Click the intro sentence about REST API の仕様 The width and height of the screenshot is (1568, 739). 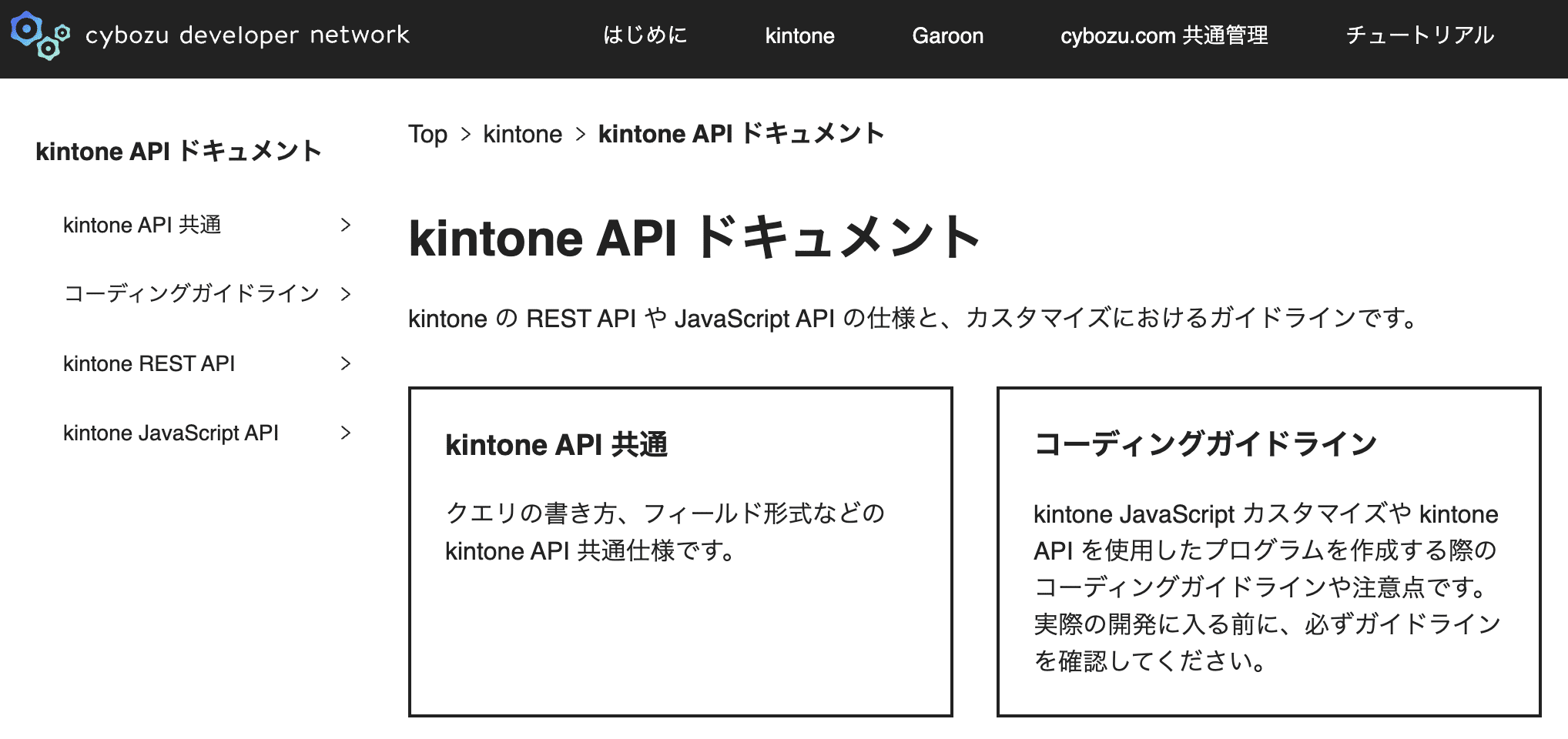point(914,318)
